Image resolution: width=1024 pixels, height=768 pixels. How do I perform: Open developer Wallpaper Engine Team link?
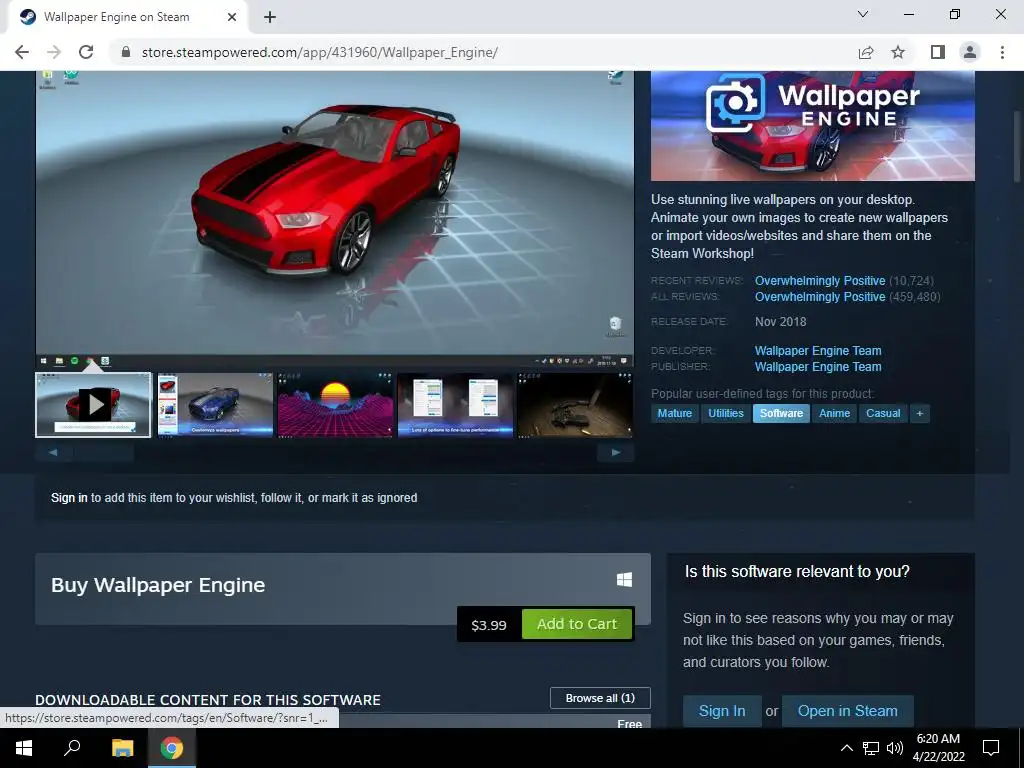tap(818, 351)
